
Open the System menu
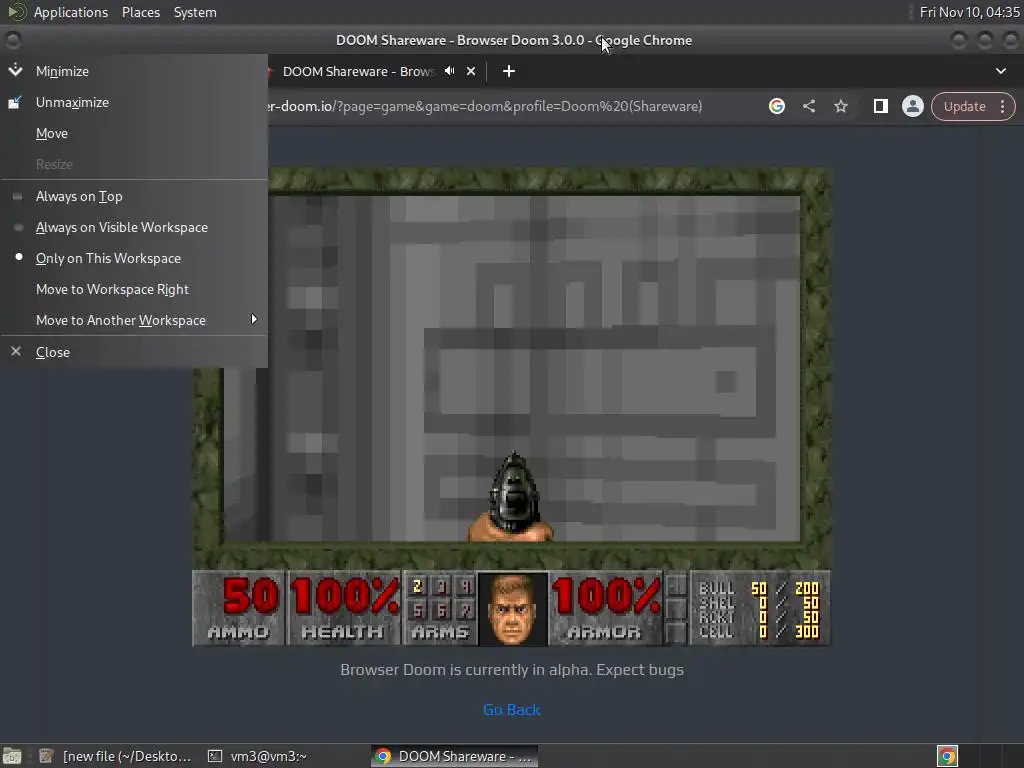click(x=195, y=12)
